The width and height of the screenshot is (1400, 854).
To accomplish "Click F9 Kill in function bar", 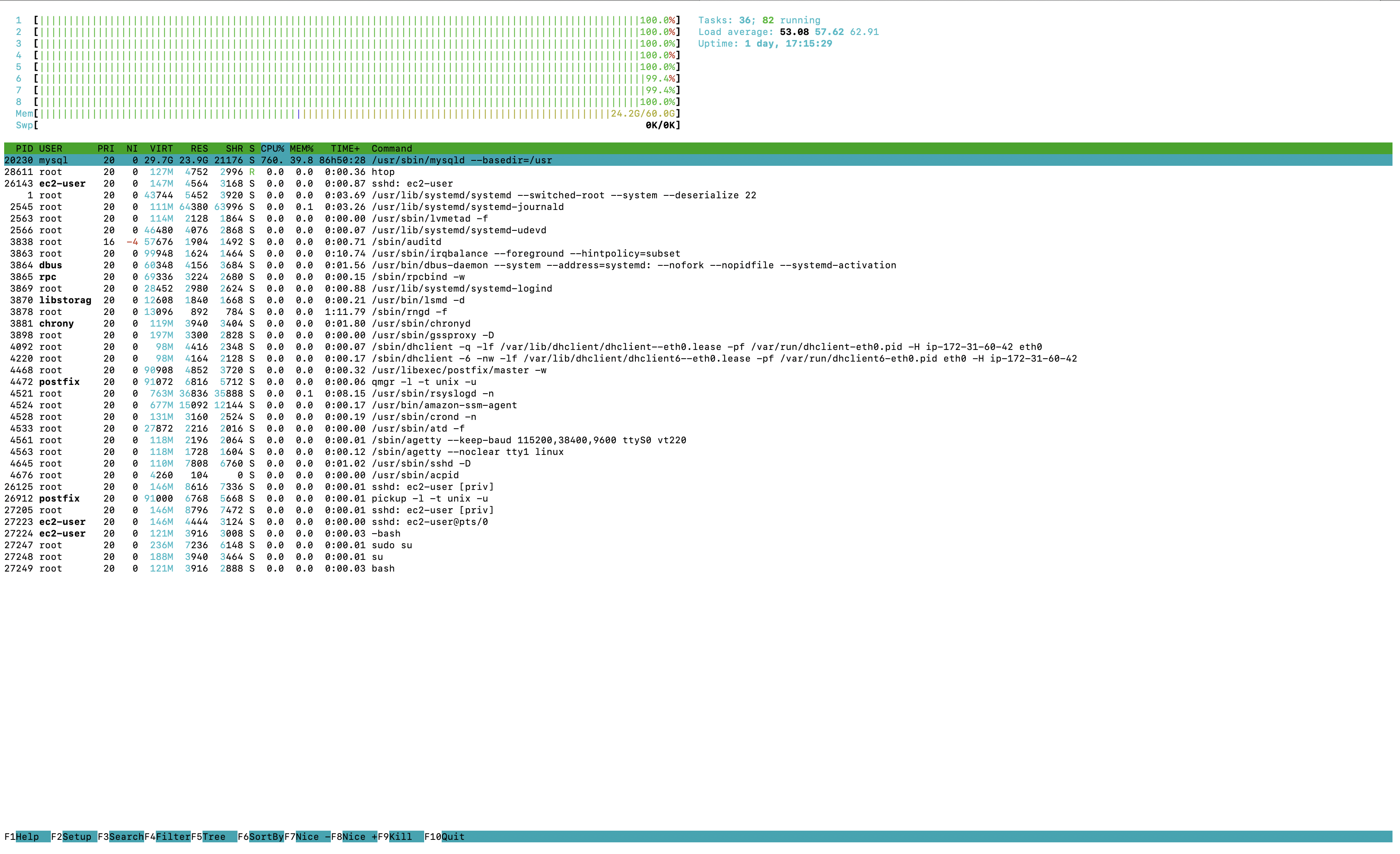I will point(400,837).
